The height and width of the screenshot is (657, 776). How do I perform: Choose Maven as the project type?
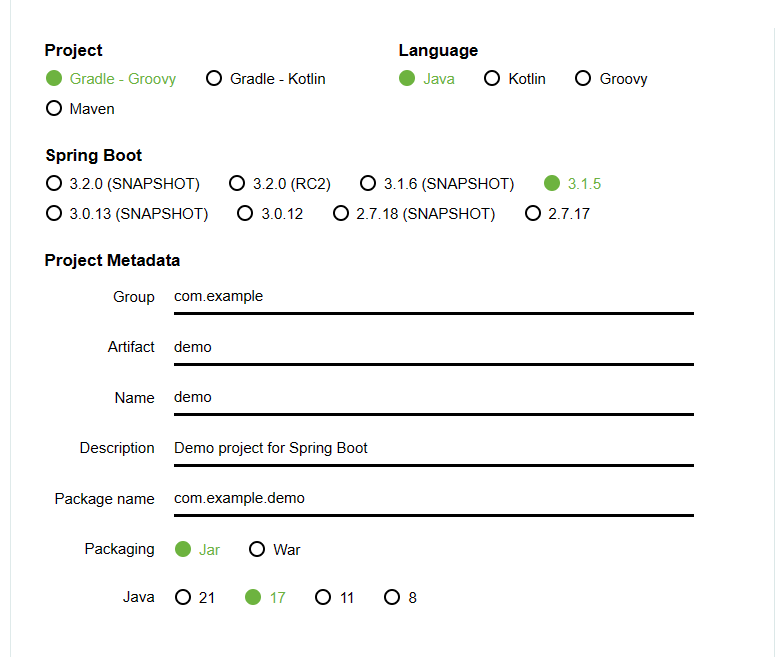click(x=54, y=109)
